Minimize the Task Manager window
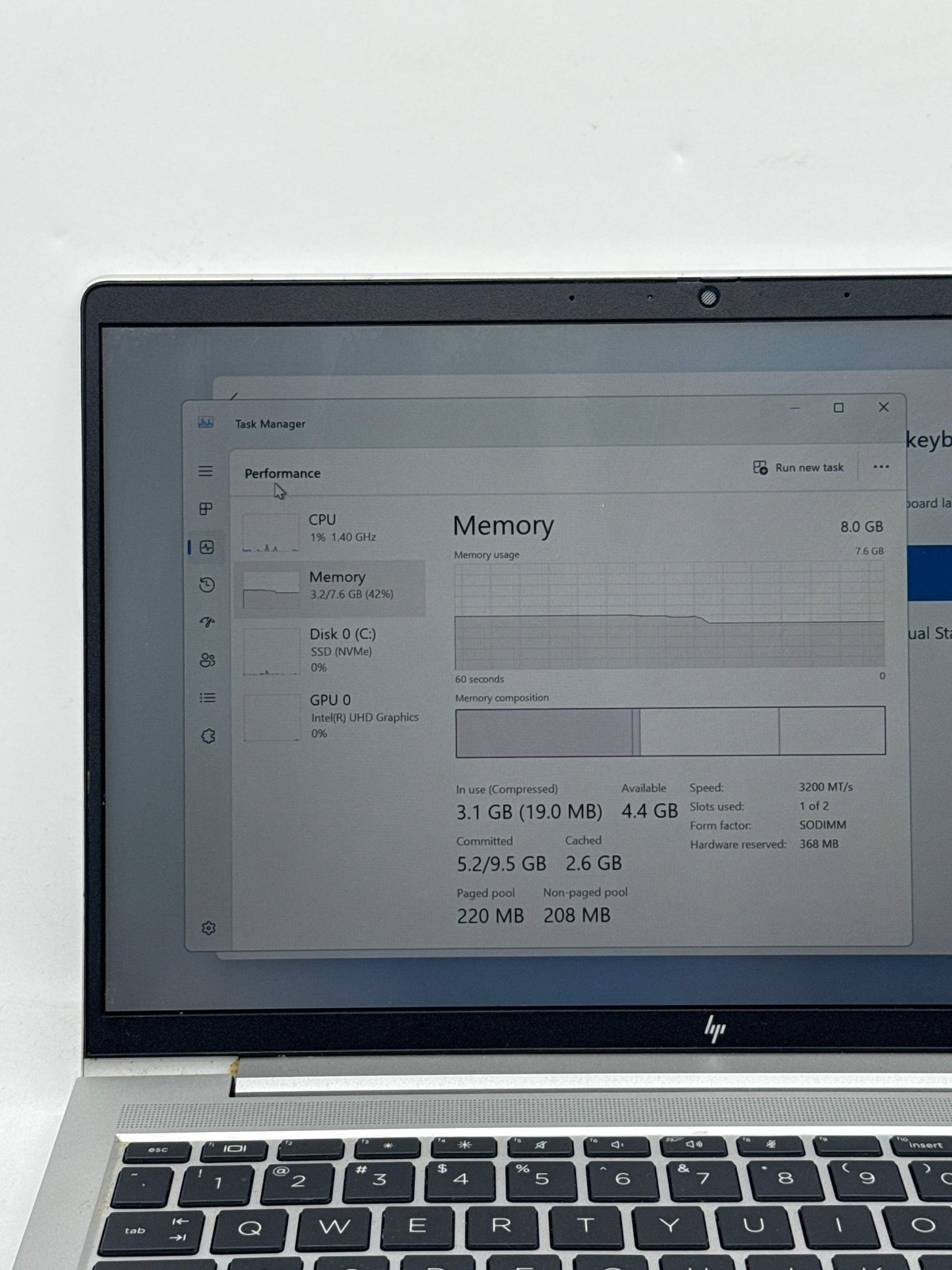Image resolution: width=952 pixels, height=1270 pixels. (795, 408)
